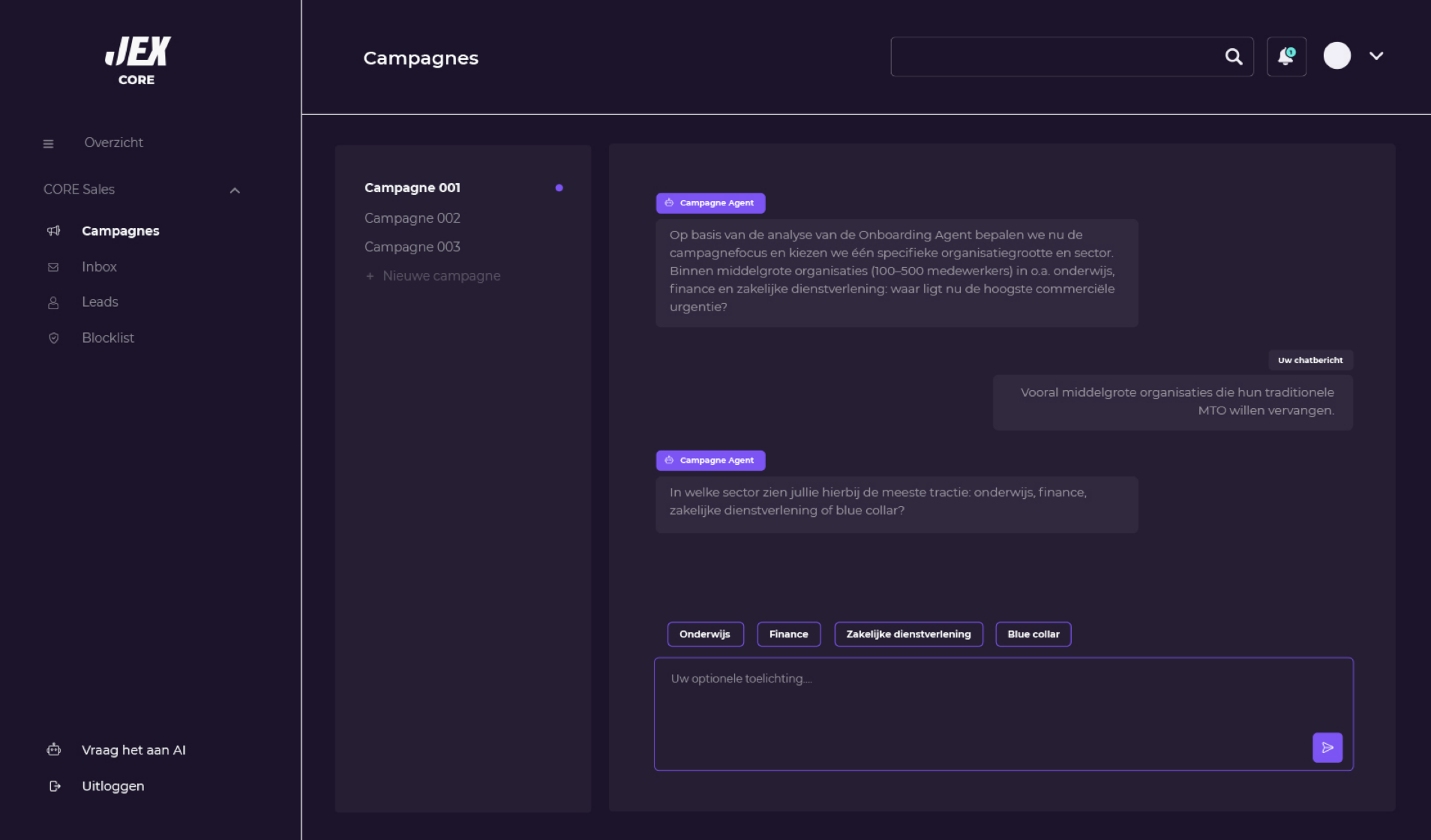Click the send message arrow icon
This screenshot has width=1431, height=840.
click(1327, 747)
